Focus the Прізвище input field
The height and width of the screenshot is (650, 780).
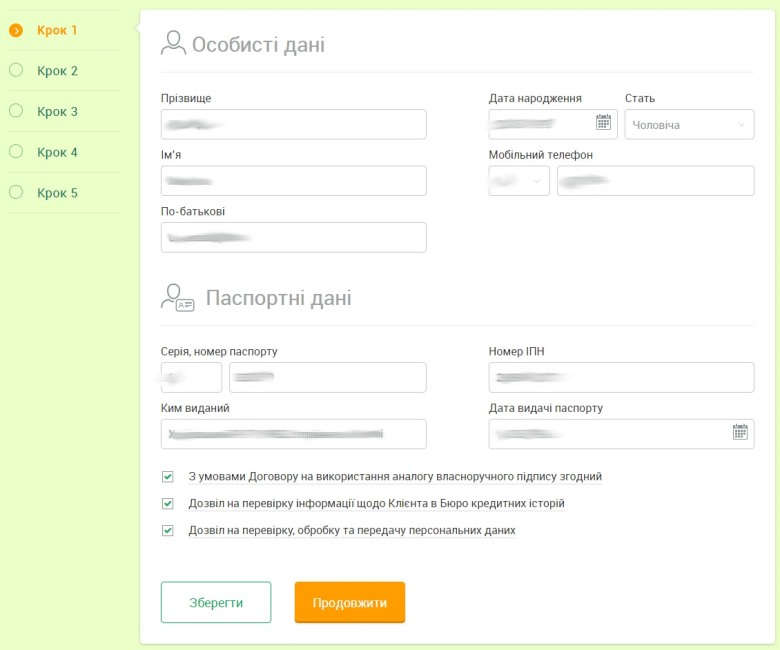293,124
